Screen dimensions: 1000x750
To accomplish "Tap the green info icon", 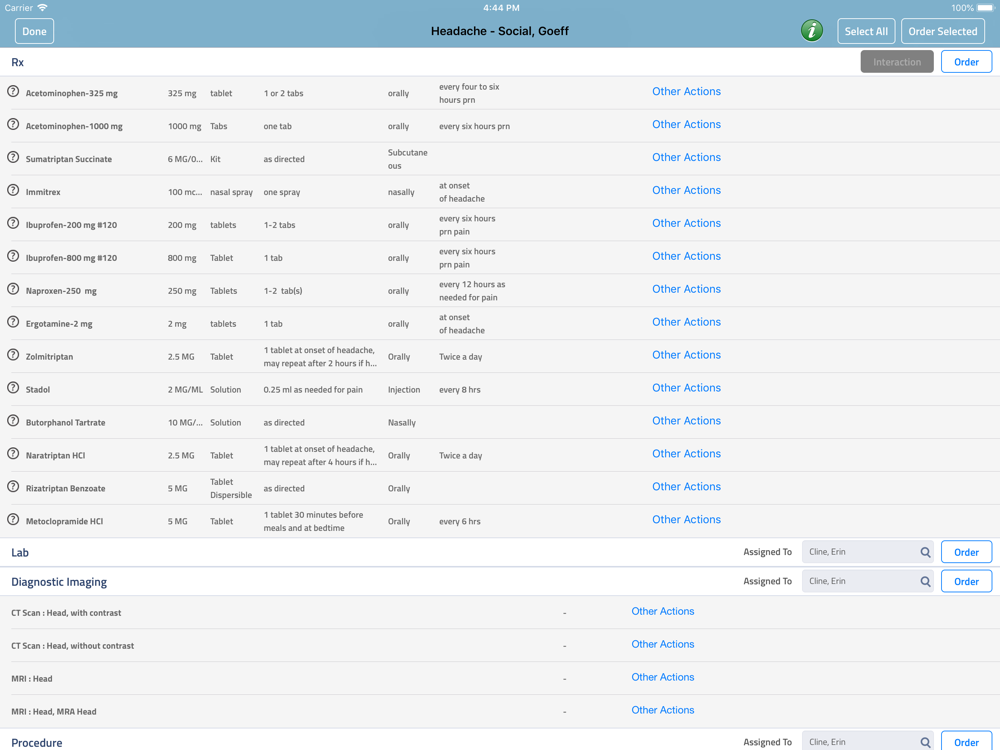I will pyautogui.click(x=811, y=31).
